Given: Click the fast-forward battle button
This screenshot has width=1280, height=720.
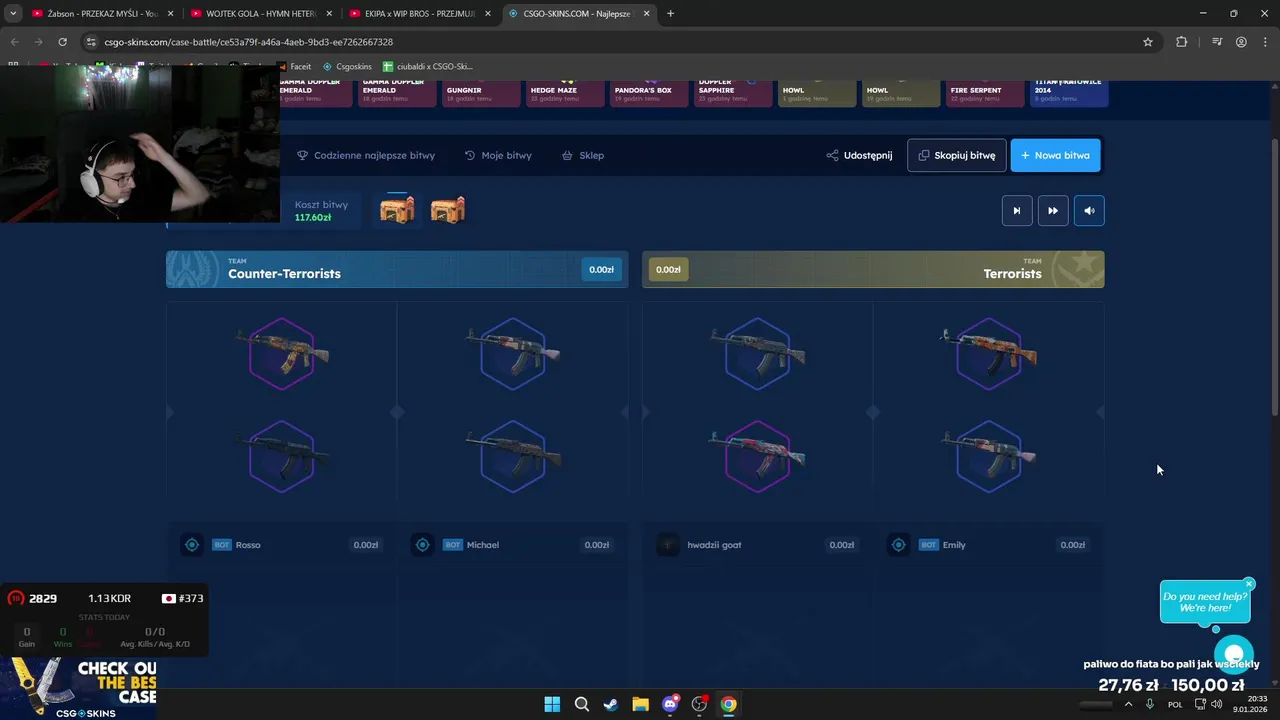Looking at the screenshot, I should click(1053, 210).
